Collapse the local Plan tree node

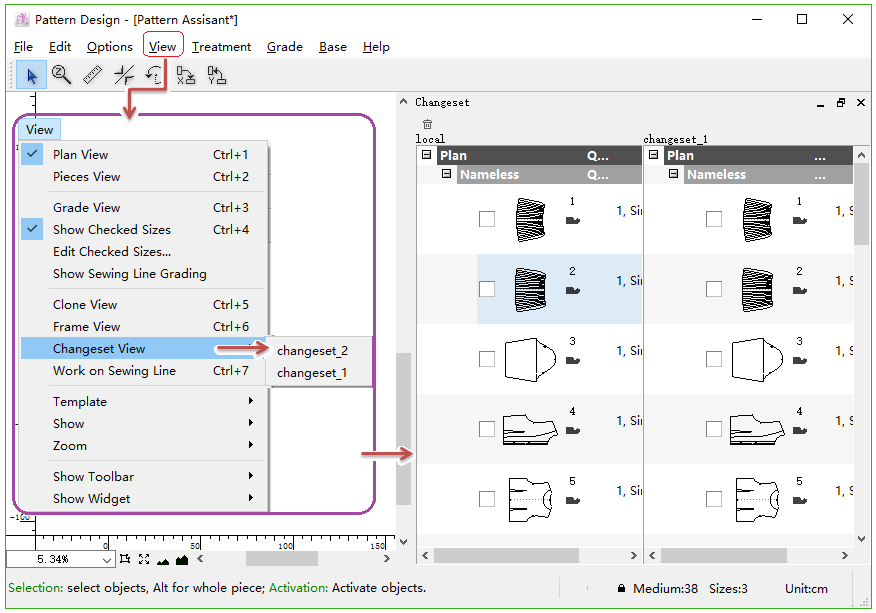point(427,155)
